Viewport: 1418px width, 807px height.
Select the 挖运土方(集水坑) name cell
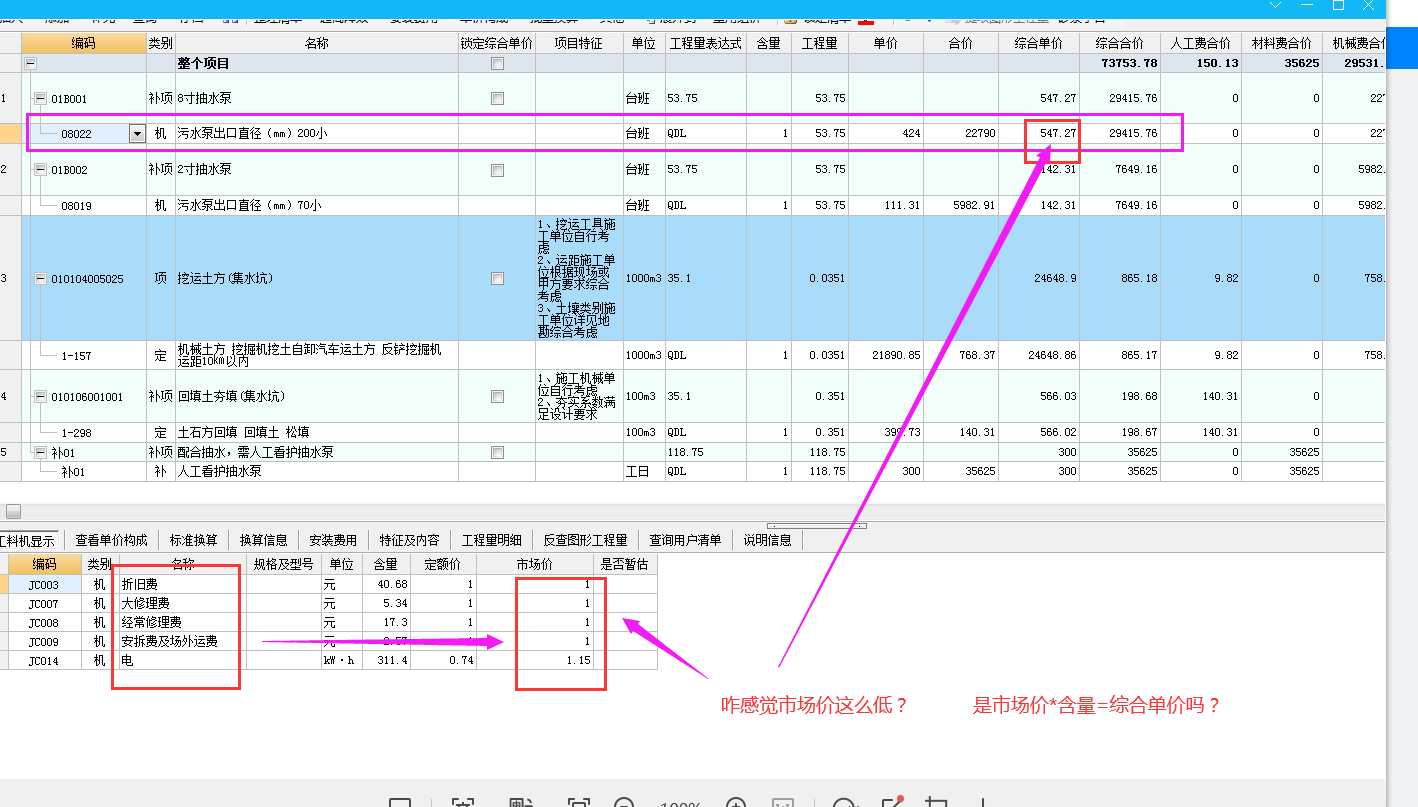317,279
